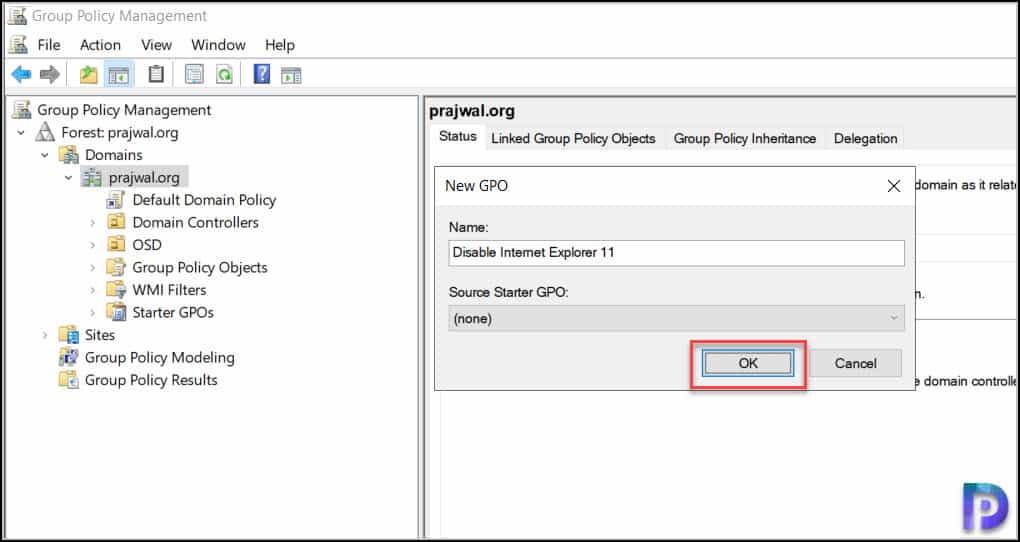The image size is (1020, 542).
Task: Click the Forward arrow toolbar icon
Action: pos(50,75)
